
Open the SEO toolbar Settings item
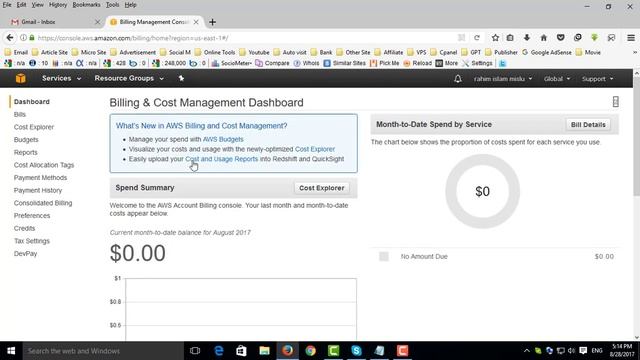pyautogui.click(x=477, y=63)
